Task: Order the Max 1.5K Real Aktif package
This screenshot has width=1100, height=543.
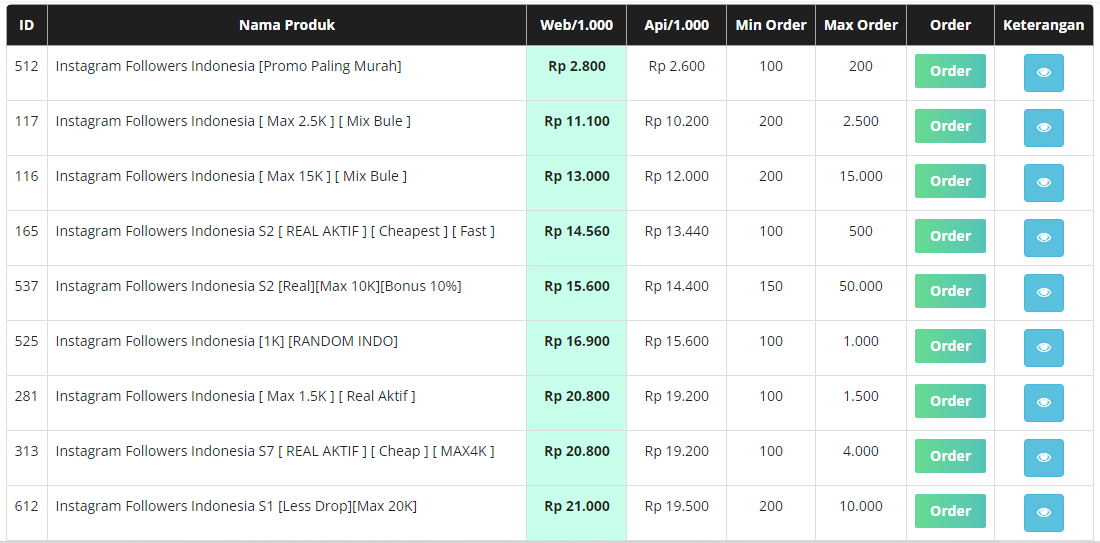Action: click(950, 401)
